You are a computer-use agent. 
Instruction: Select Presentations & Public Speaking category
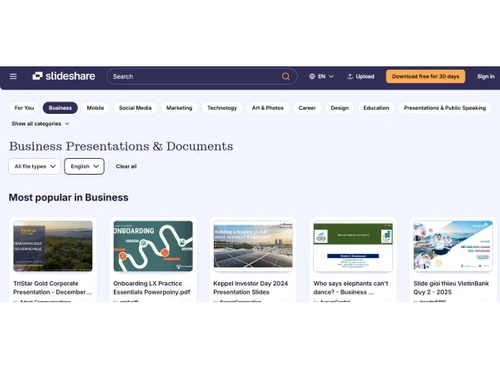tap(445, 108)
